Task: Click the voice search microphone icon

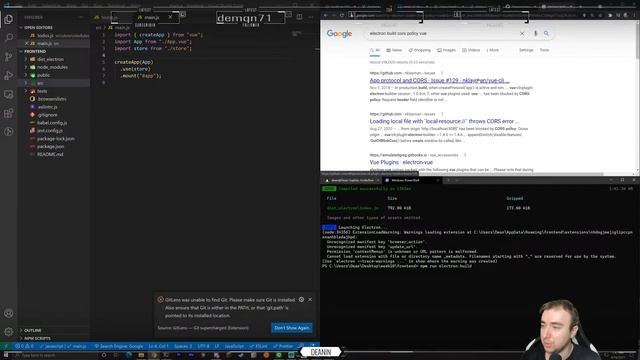Action: pos(535,33)
